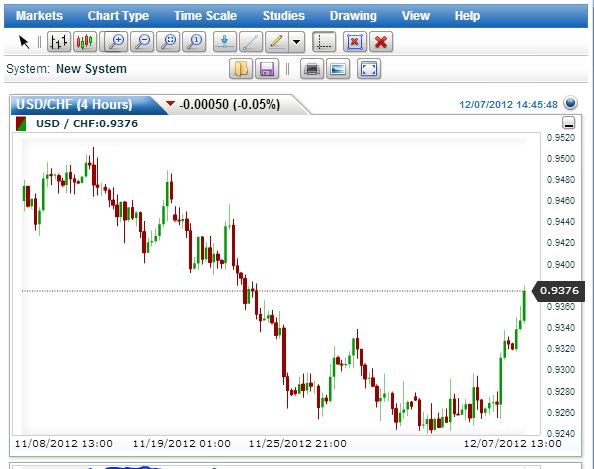This screenshot has height=469, width=594.
Task: Click the 11/19/2012 01:00 axis label
Action: (181, 444)
